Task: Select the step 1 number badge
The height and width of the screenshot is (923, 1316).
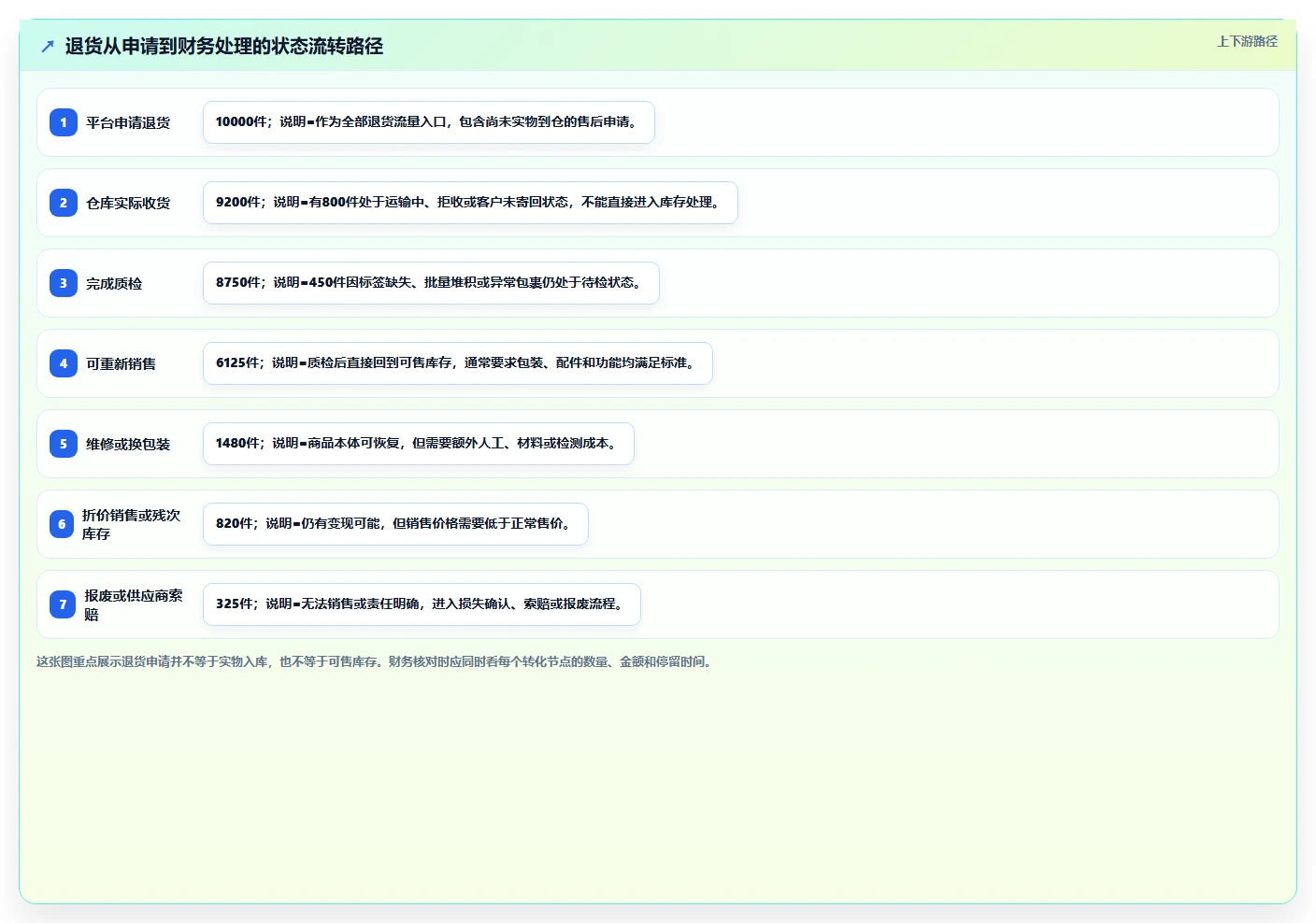Action: tap(64, 122)
